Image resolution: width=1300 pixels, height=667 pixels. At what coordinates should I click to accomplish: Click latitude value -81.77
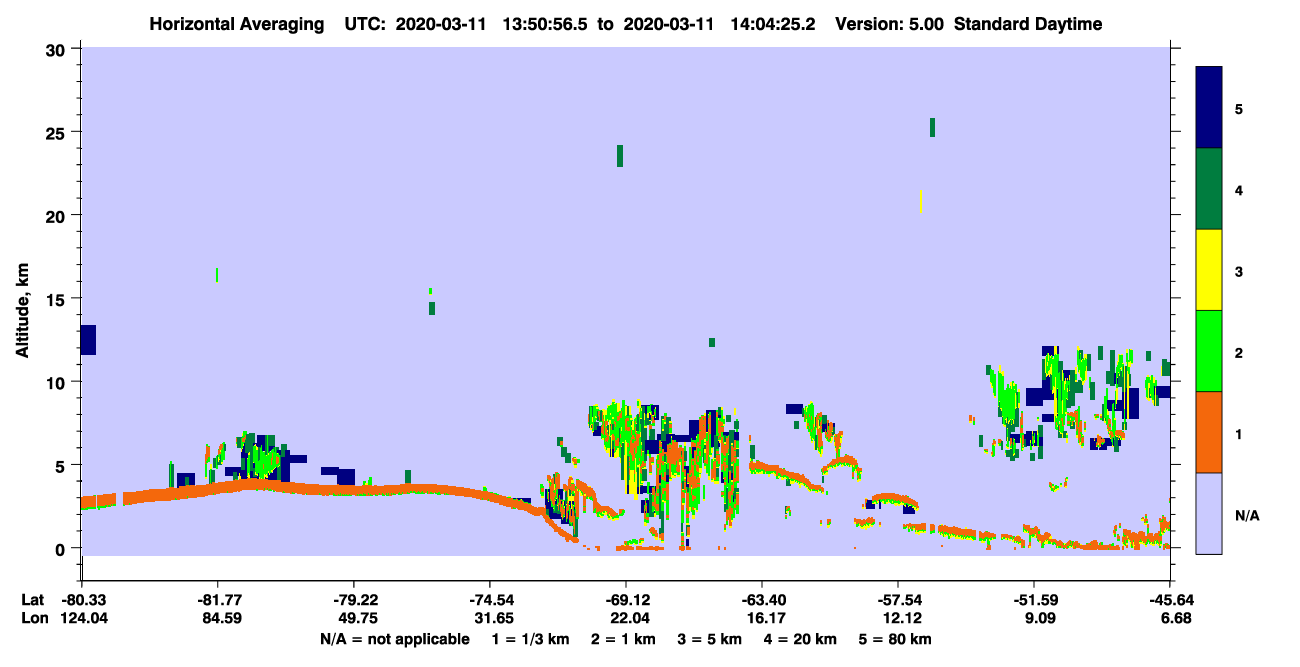point(218,600)
